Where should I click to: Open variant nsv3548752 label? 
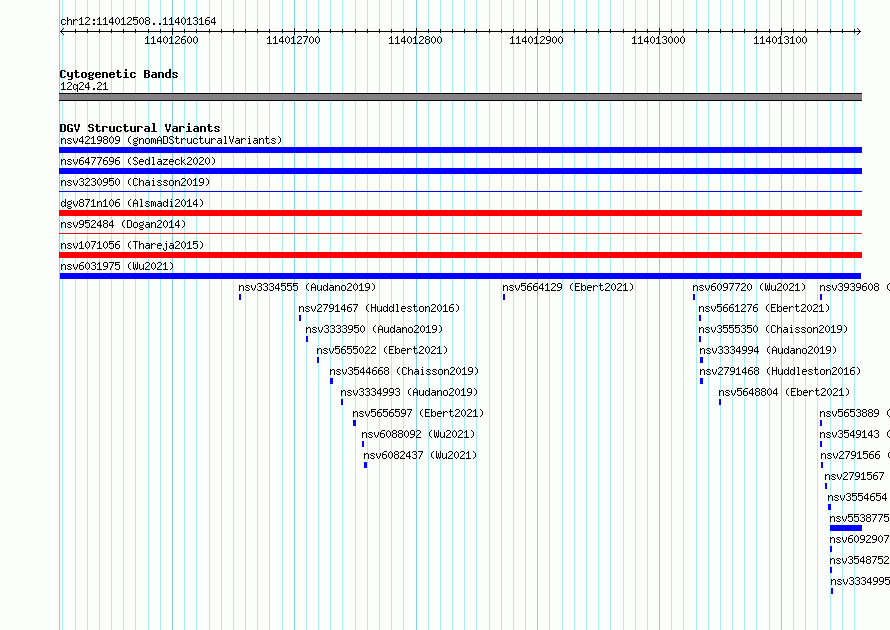point(859,560)
